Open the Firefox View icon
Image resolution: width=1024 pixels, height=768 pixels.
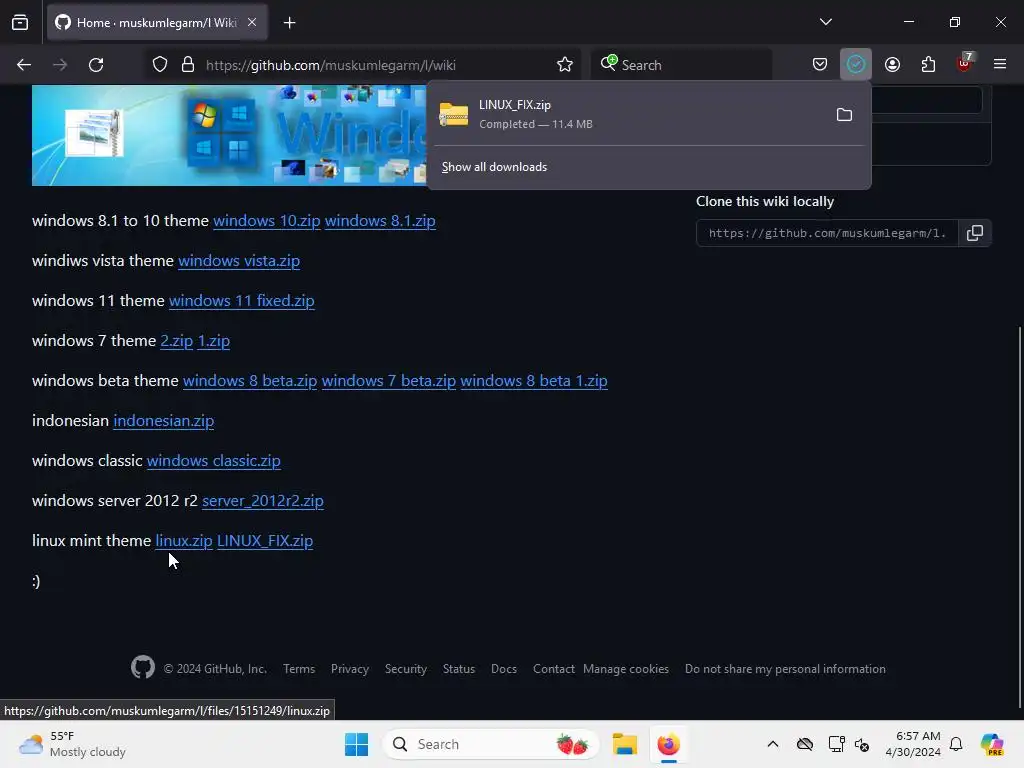click(20, 22)
